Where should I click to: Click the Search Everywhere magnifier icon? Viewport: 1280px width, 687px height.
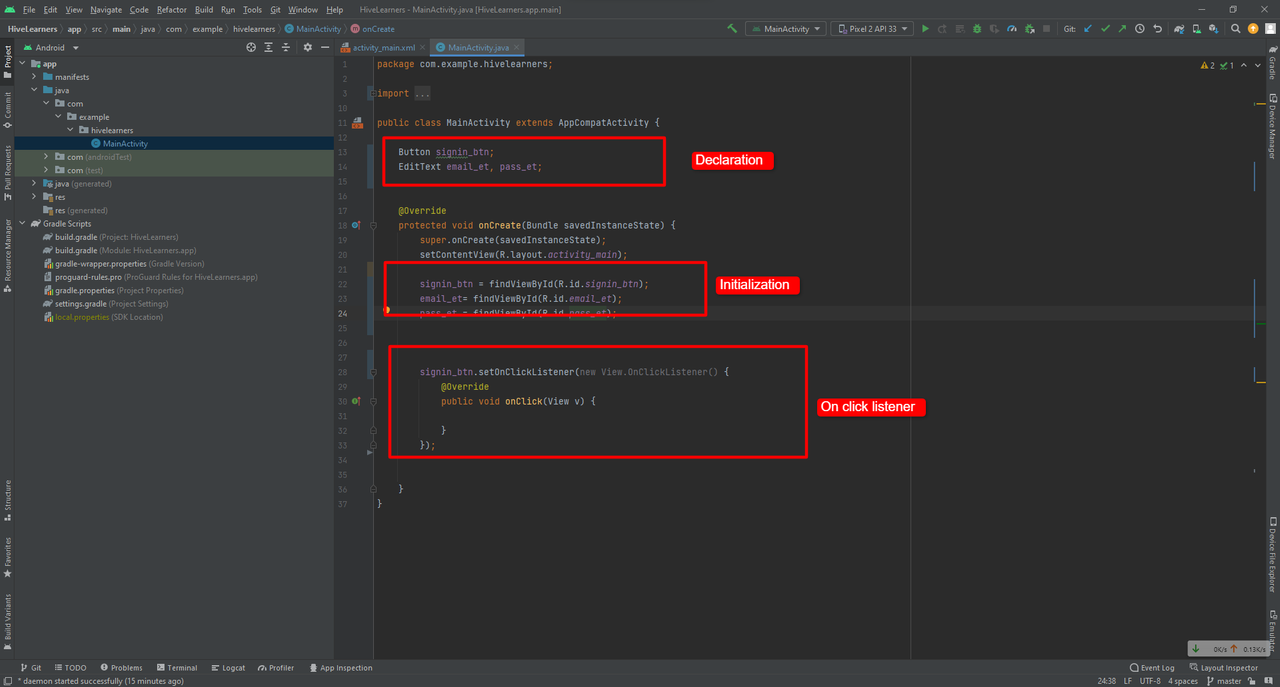coord(1236,29)
